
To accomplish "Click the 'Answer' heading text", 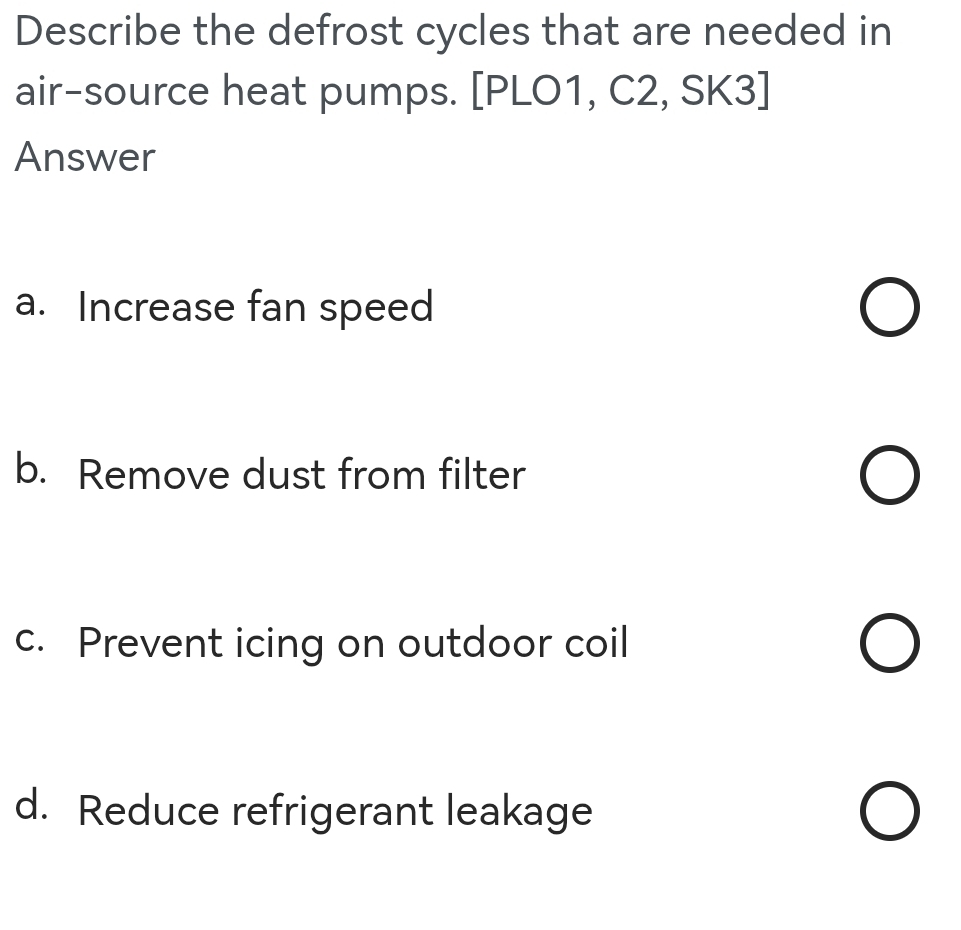I will 84,157.
